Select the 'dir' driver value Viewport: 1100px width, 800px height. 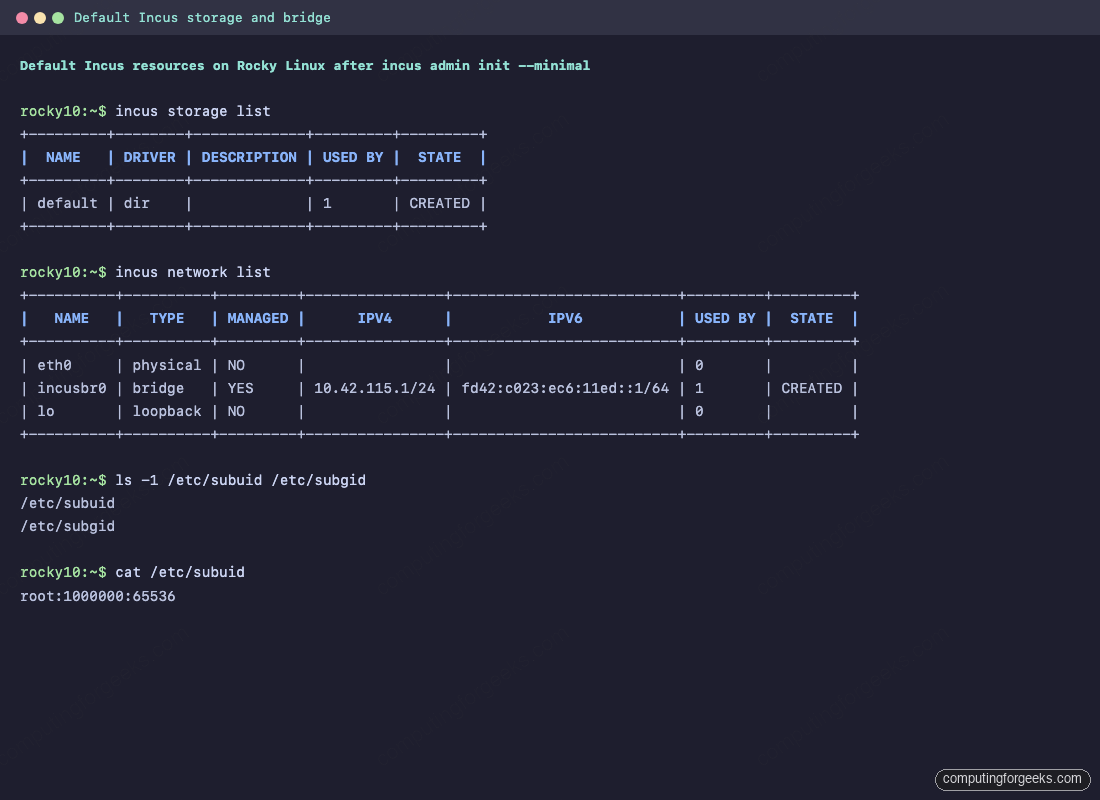tap(137, 203)
